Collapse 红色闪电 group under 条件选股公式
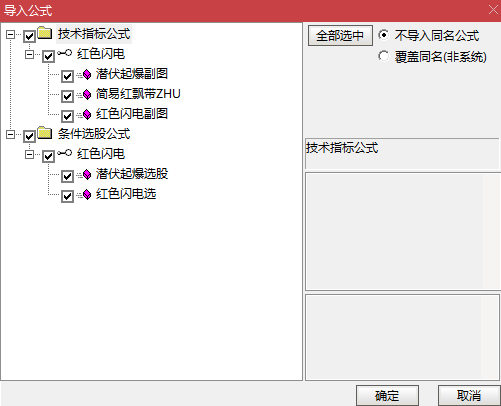 30,154
